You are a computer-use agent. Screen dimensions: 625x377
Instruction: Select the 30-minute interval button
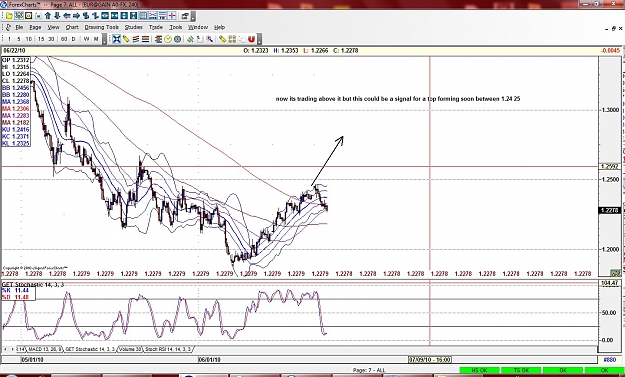tap(51, 39)
